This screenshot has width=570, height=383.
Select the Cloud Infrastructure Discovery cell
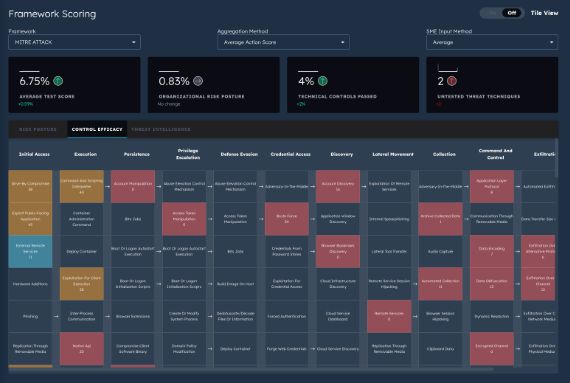click(x=338, y=284)
